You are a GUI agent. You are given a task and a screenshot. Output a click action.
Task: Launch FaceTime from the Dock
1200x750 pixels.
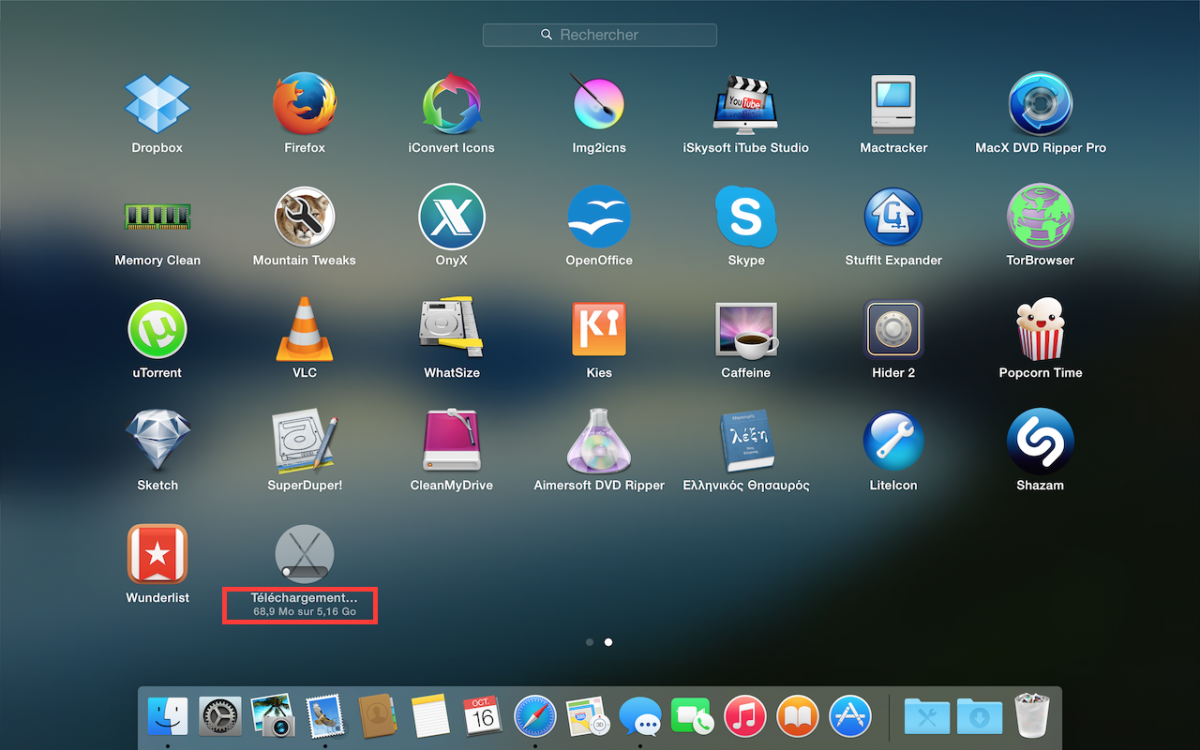(691, 716)
